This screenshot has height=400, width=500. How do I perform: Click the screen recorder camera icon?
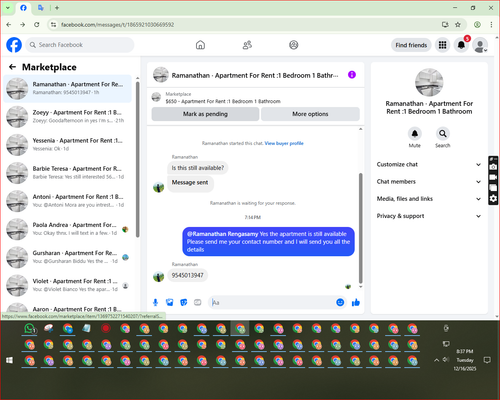[493, 167]
